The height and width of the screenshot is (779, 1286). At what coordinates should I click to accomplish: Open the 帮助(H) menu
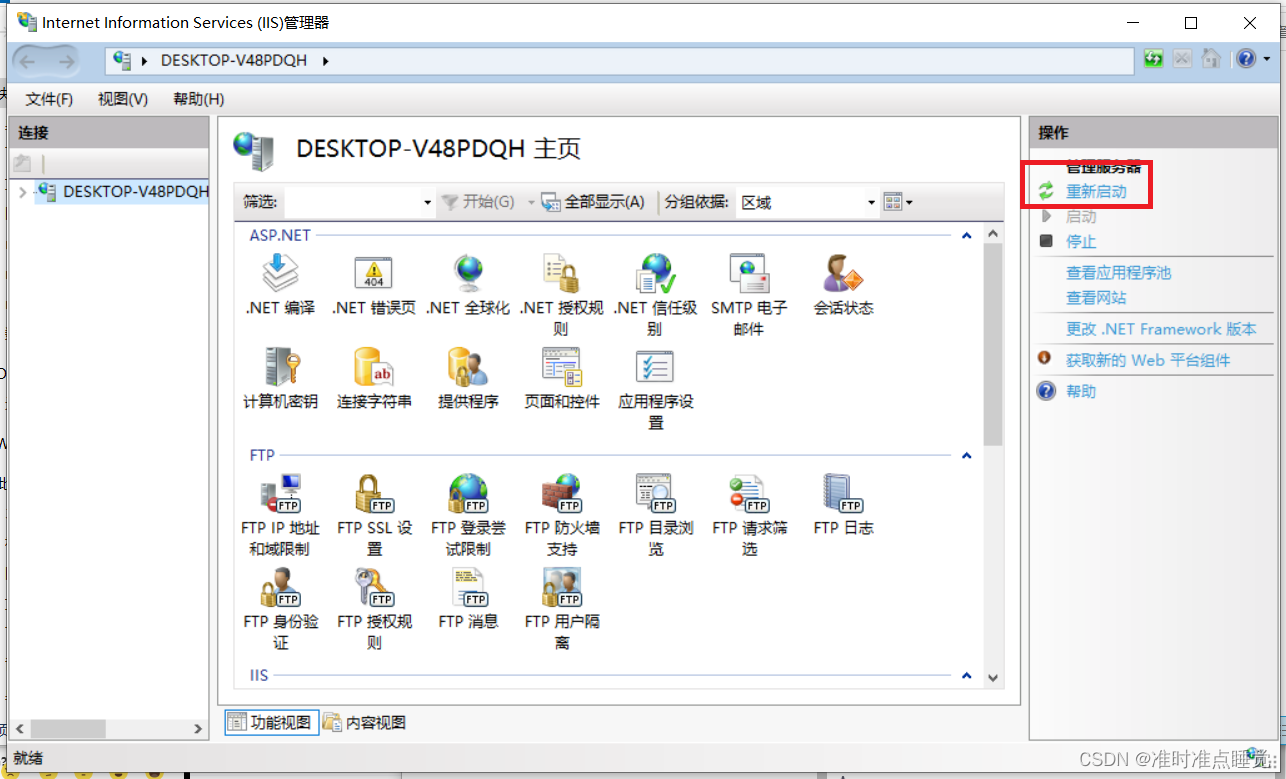click(x=198, y=99)
